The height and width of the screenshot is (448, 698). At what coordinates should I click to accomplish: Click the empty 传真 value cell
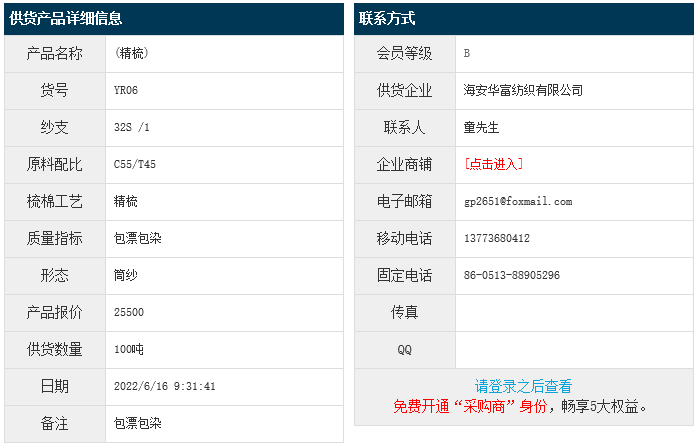point(573,312)
